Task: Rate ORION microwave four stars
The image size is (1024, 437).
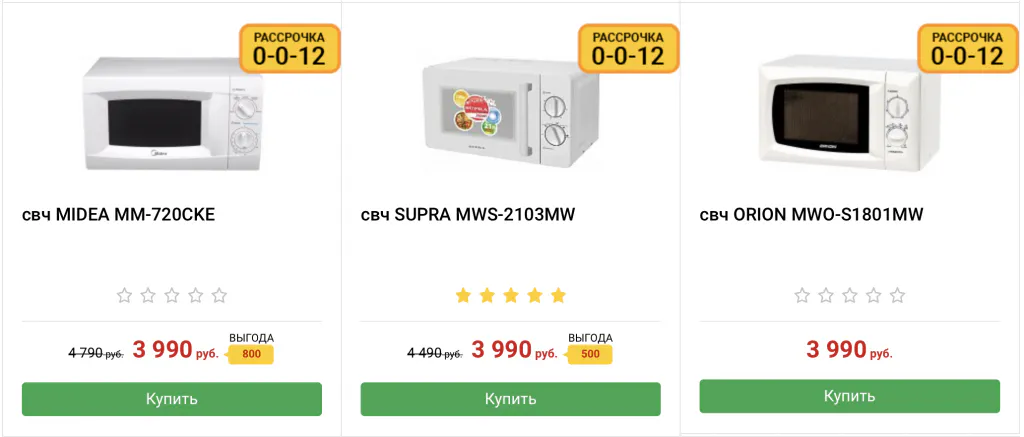Action: coord(873,295)
